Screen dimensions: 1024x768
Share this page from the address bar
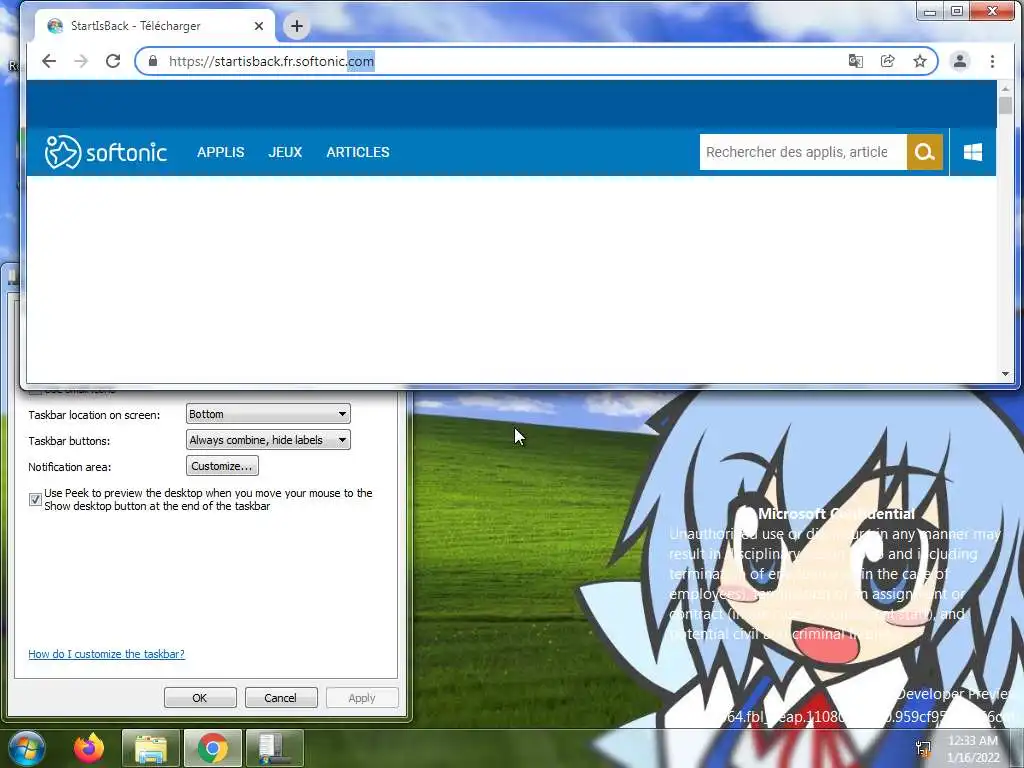click(888, 61)
